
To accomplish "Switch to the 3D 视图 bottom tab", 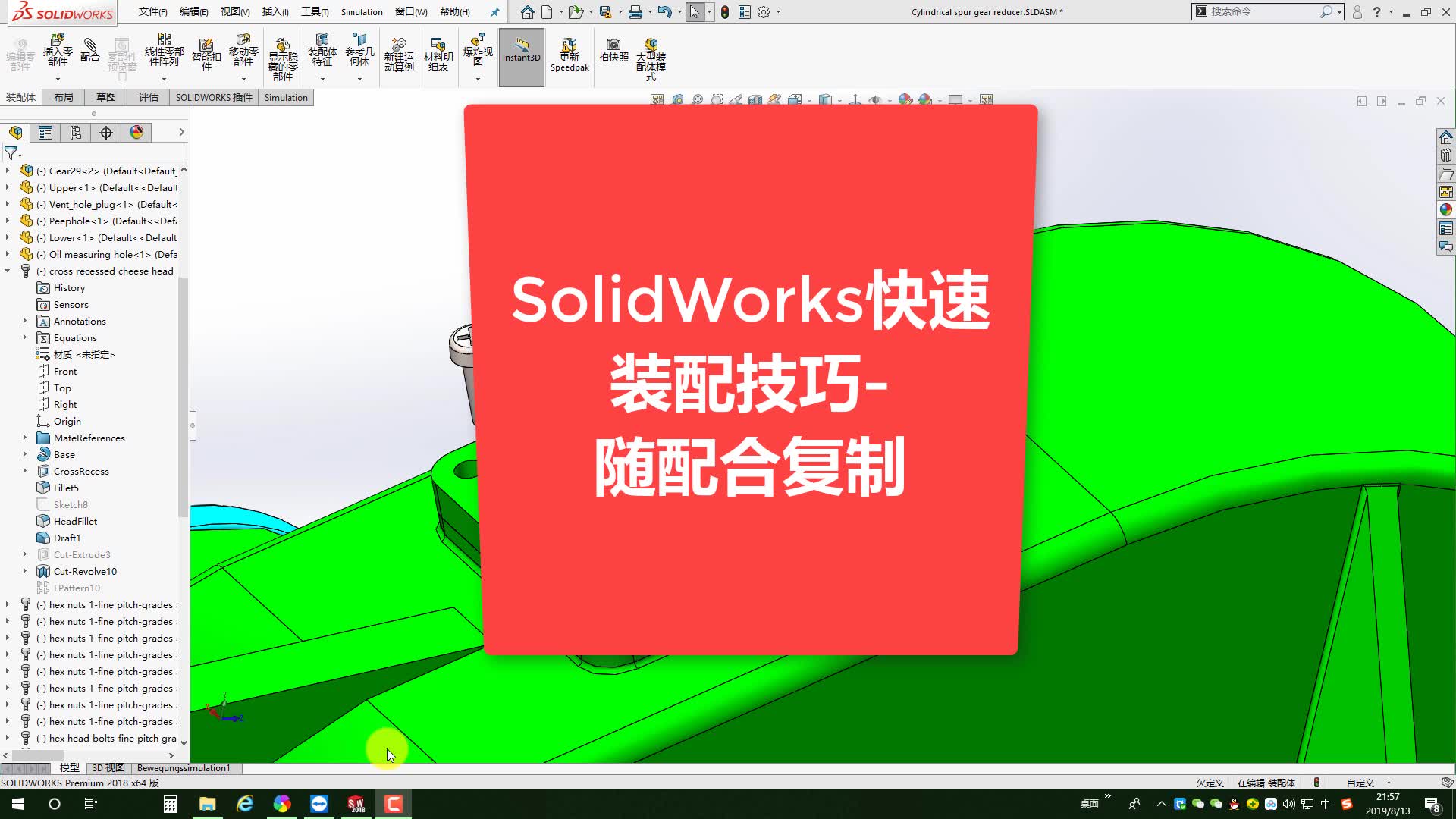I will pyautogui.click(x=108, y=768).
